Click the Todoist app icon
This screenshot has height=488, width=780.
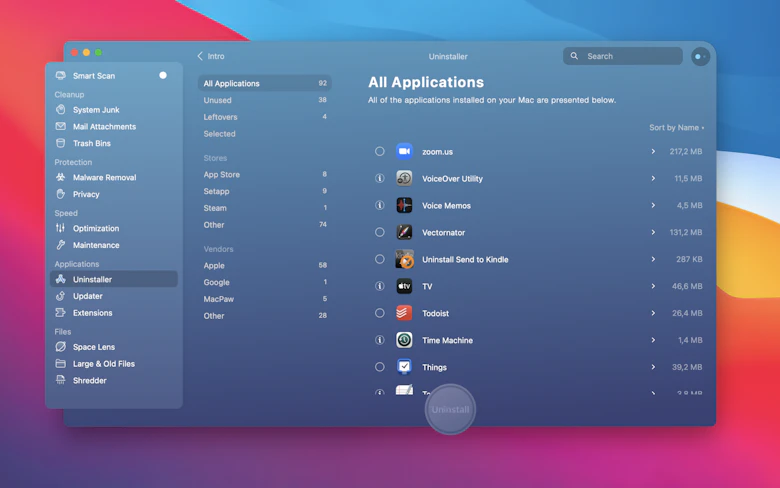[404, 313]
